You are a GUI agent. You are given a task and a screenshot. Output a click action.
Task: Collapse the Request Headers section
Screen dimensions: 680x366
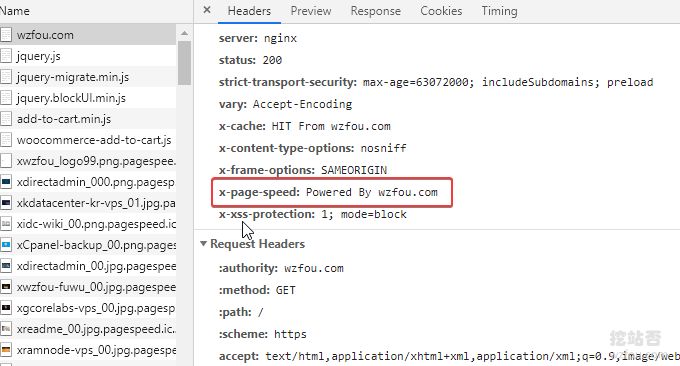pos(203,244)
